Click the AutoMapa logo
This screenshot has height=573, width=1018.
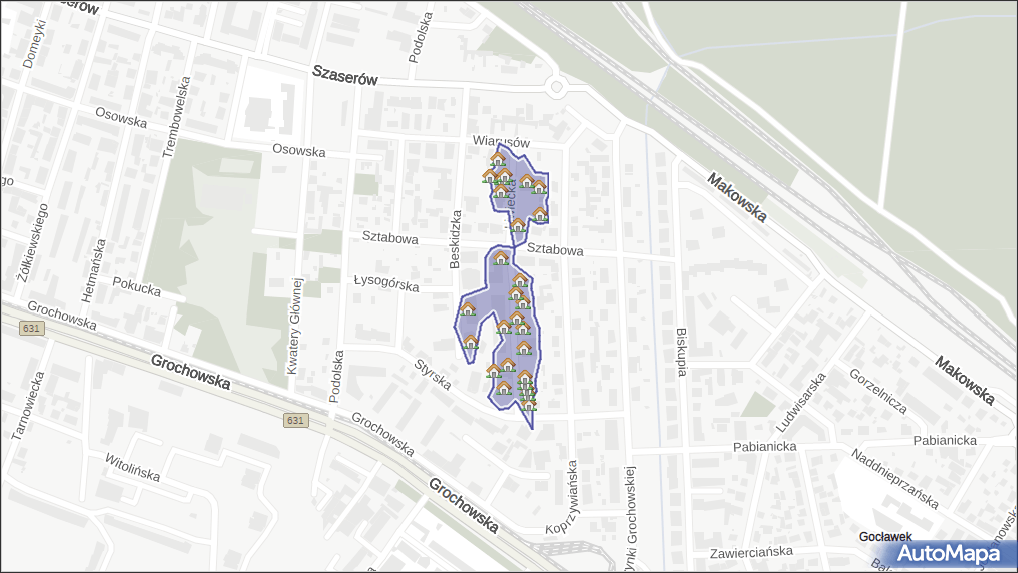[x=948, y=553]
